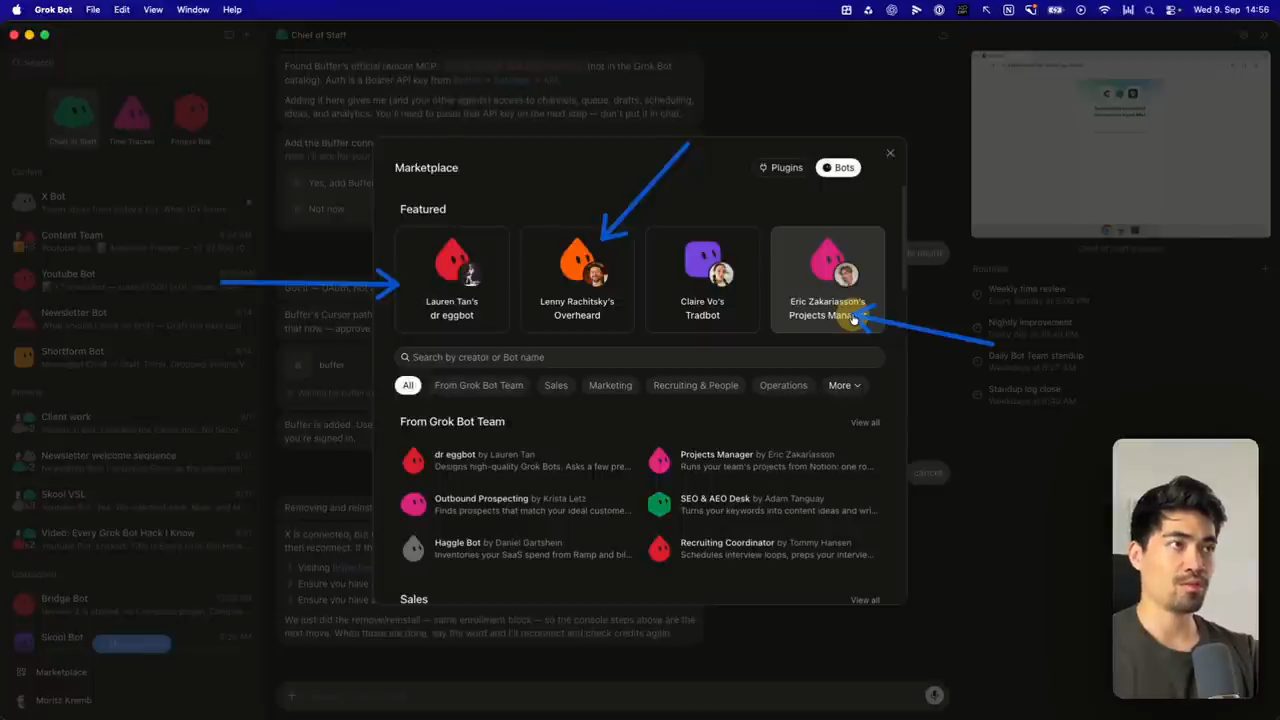This screenshot has width=1280, height=720.
Task: Click the green SEO & AEO Desk icon
Action: 659,504
